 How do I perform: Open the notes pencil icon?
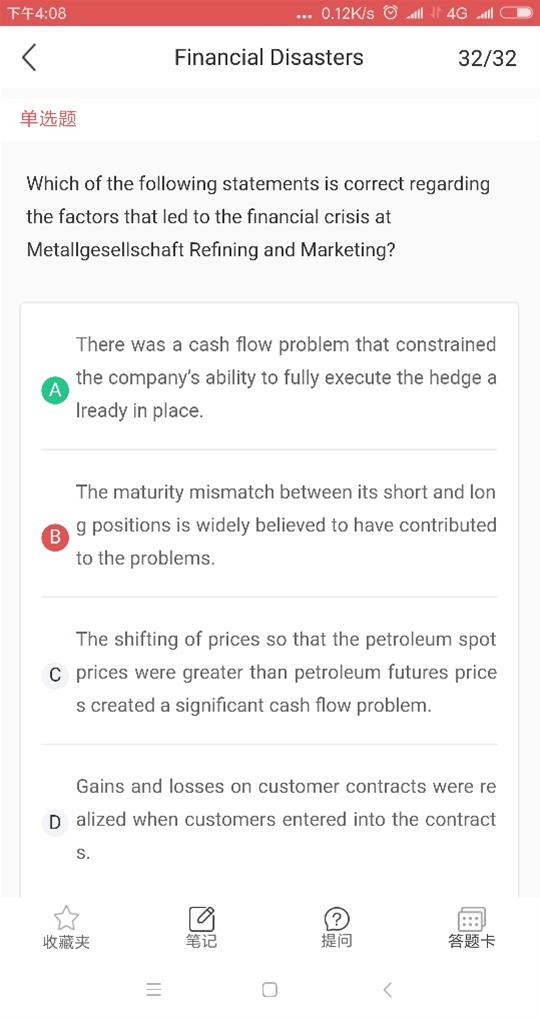(x=202, y=919)
